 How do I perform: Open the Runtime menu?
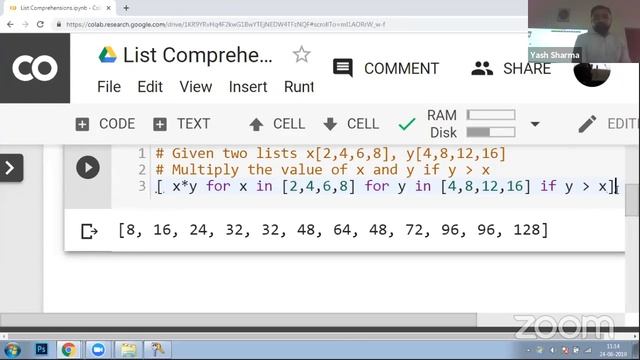point(299,87)
